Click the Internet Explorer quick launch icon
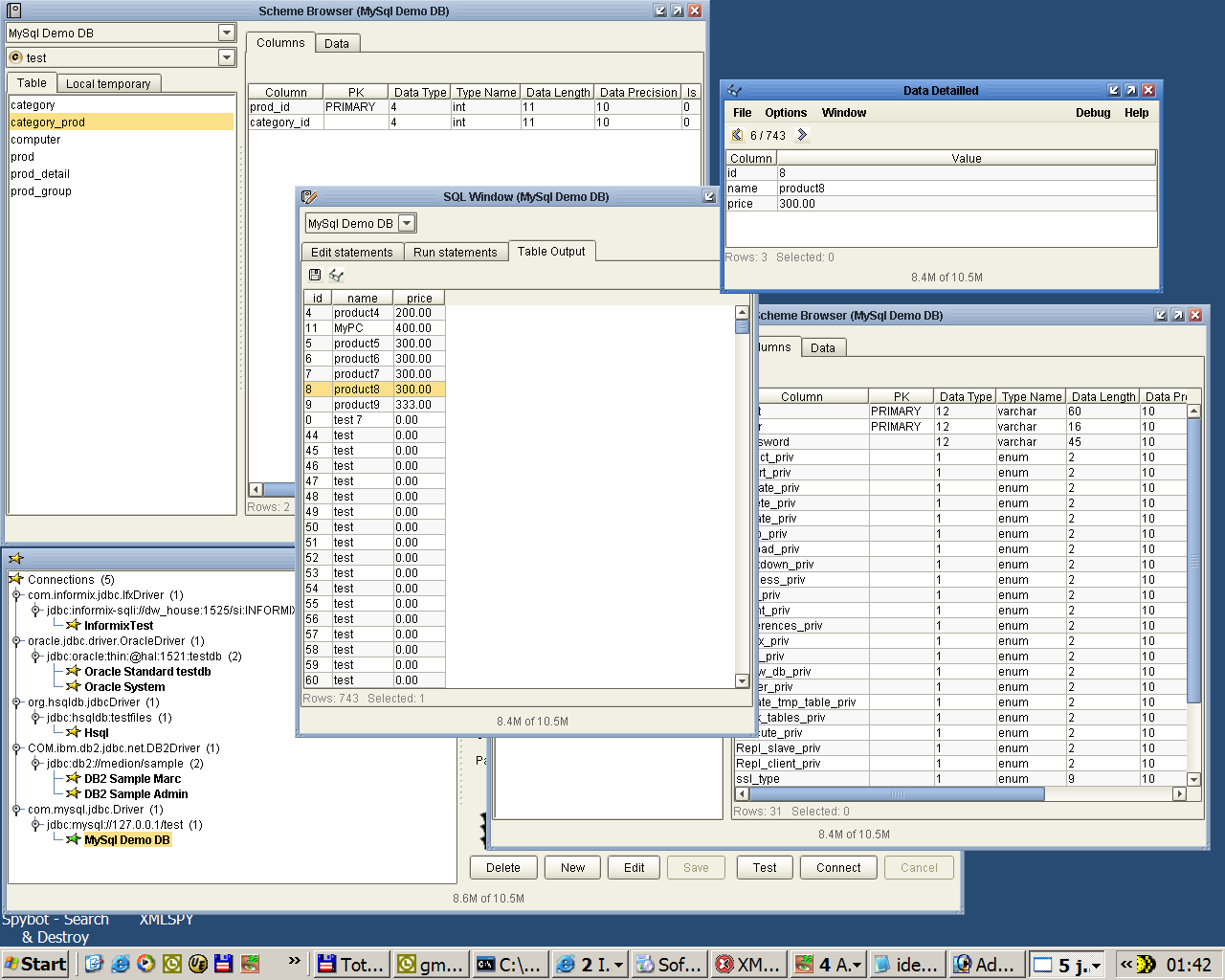Viewport: 1225px width, 980px height. [120, 964]
